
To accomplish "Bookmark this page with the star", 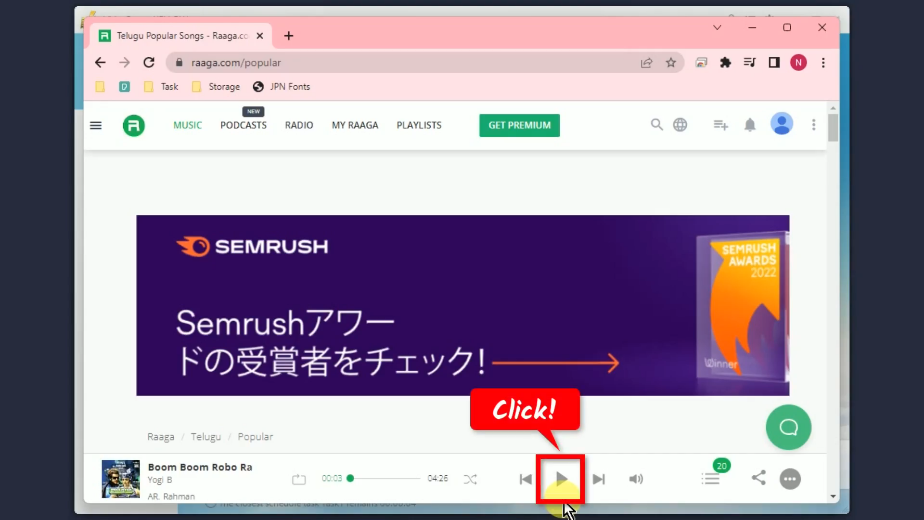I will click(671, 62).
